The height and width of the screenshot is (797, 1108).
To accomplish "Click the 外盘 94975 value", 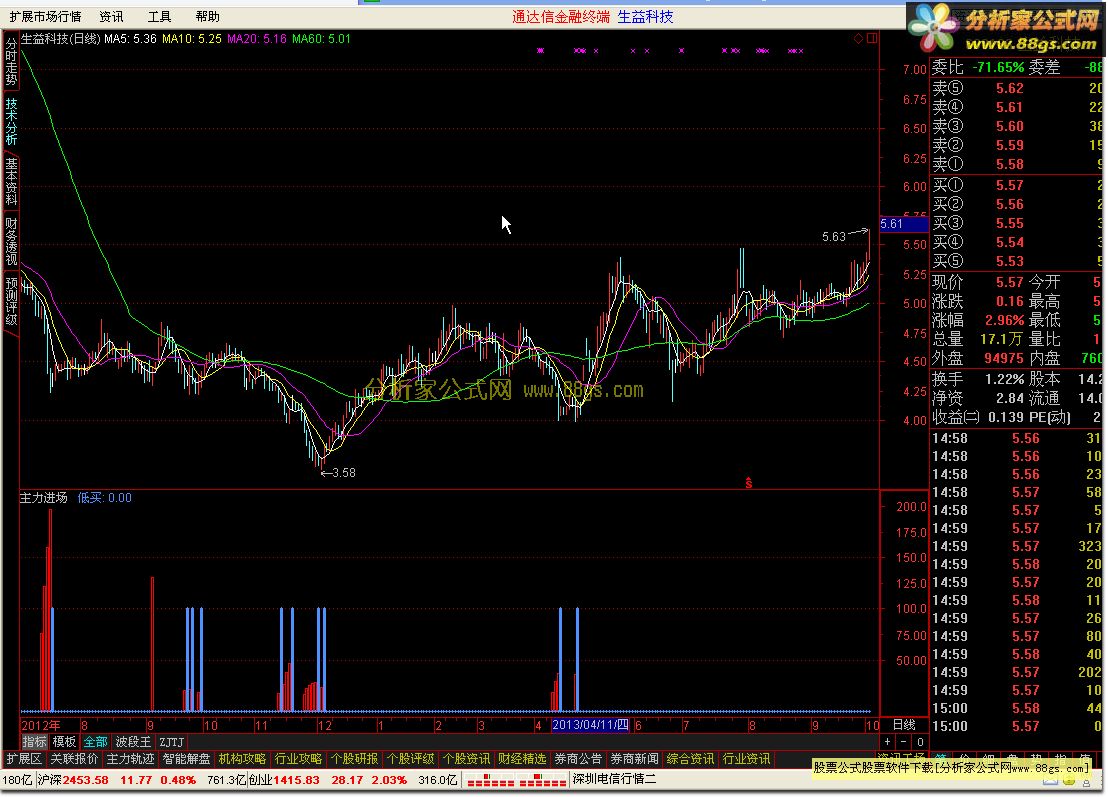I will point(1003,359).
